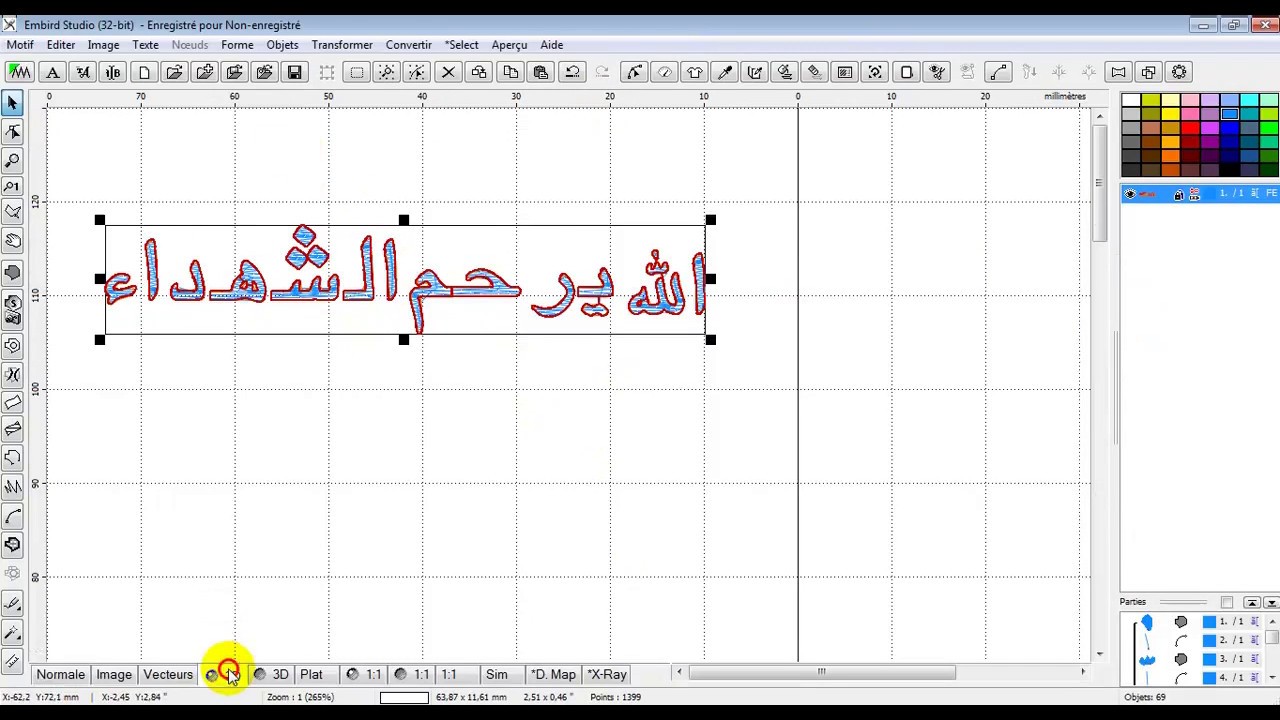Click horizontal scrollbar left arrow
The height and width of the screenshot is (720, 1280).
coord(680,672)
